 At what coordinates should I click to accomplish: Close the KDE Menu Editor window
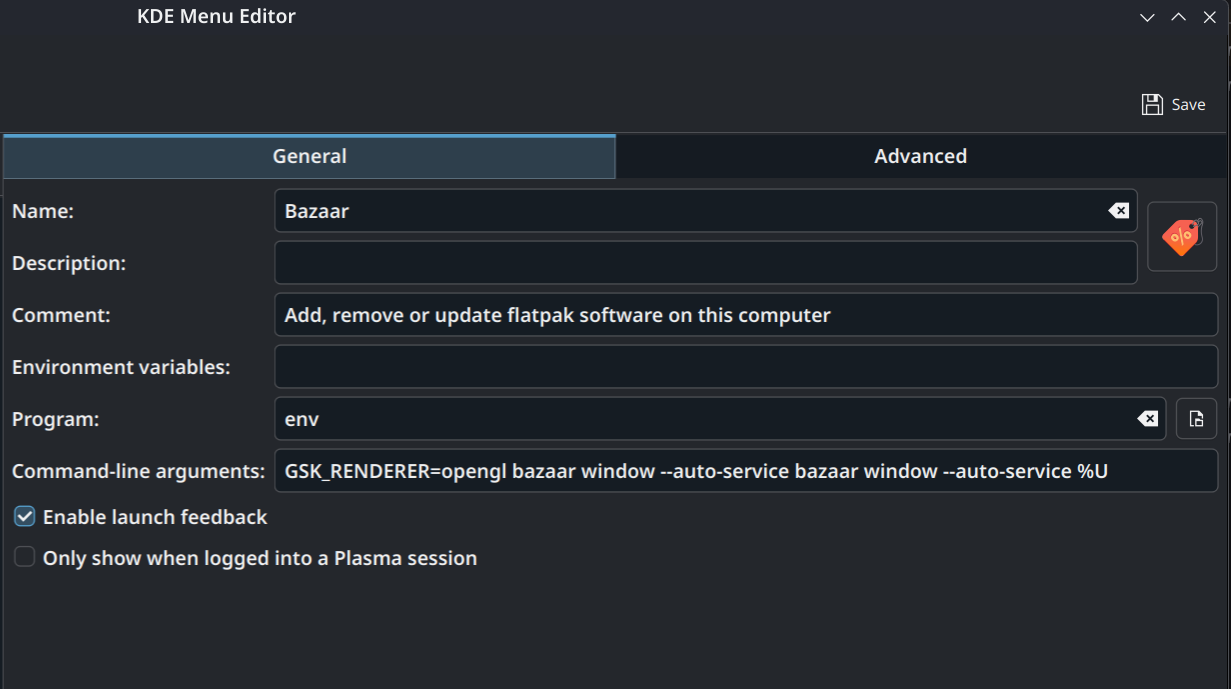coord(1208,17)
